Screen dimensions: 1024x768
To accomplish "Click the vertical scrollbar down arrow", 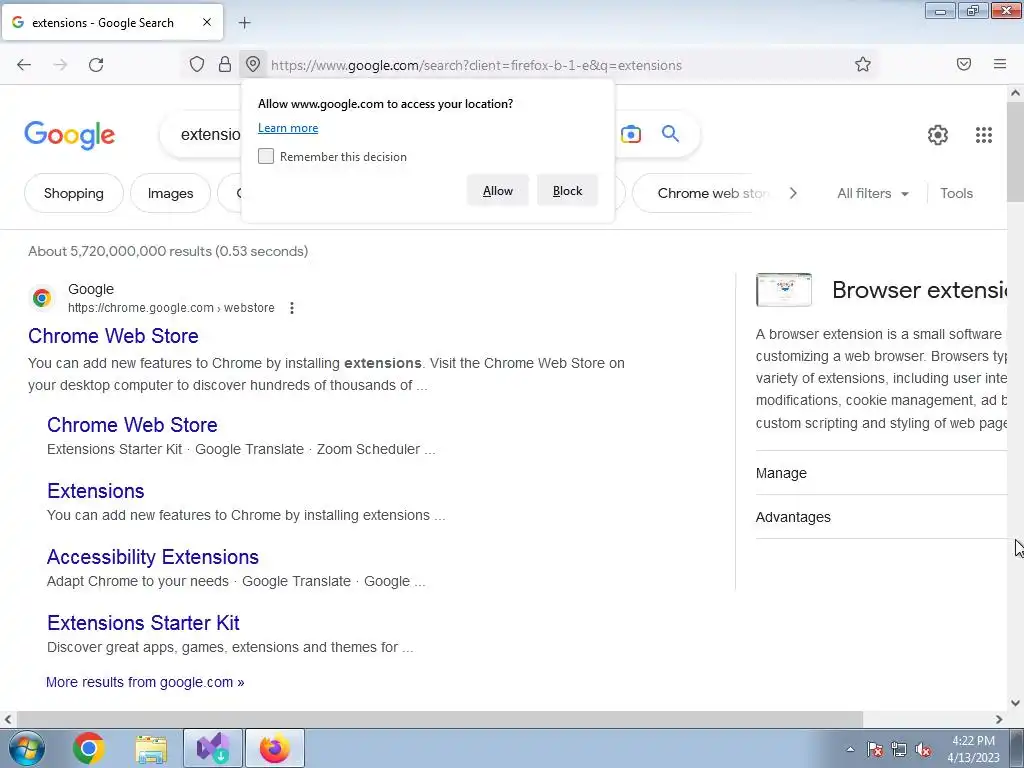I will coord(1016,703).
